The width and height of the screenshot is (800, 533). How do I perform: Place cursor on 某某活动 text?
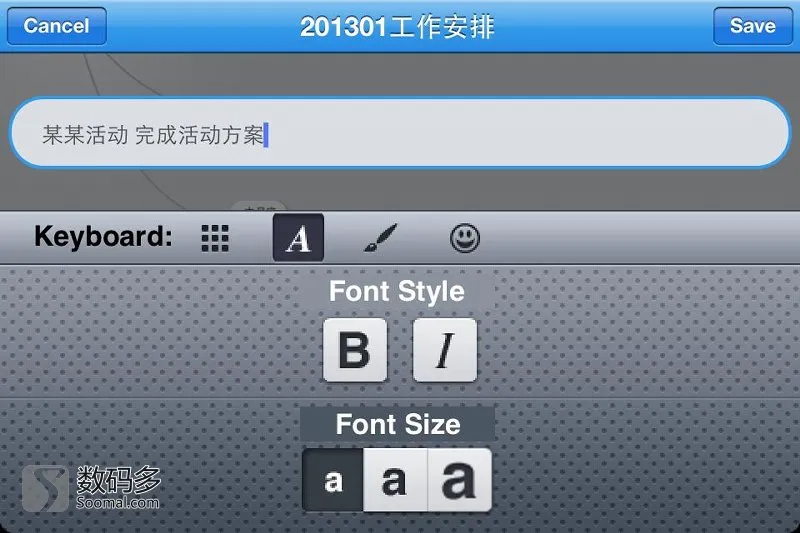(x=85, y=135)
